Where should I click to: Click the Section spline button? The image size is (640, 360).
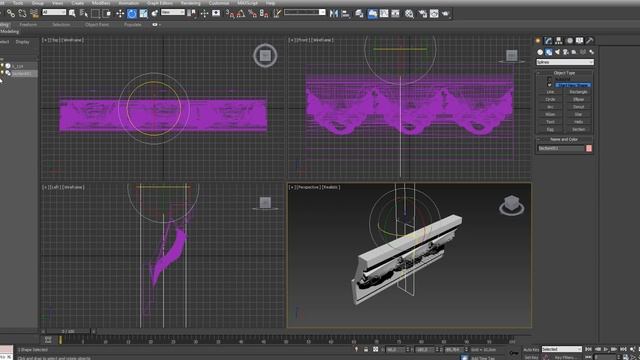coord(578,129)
